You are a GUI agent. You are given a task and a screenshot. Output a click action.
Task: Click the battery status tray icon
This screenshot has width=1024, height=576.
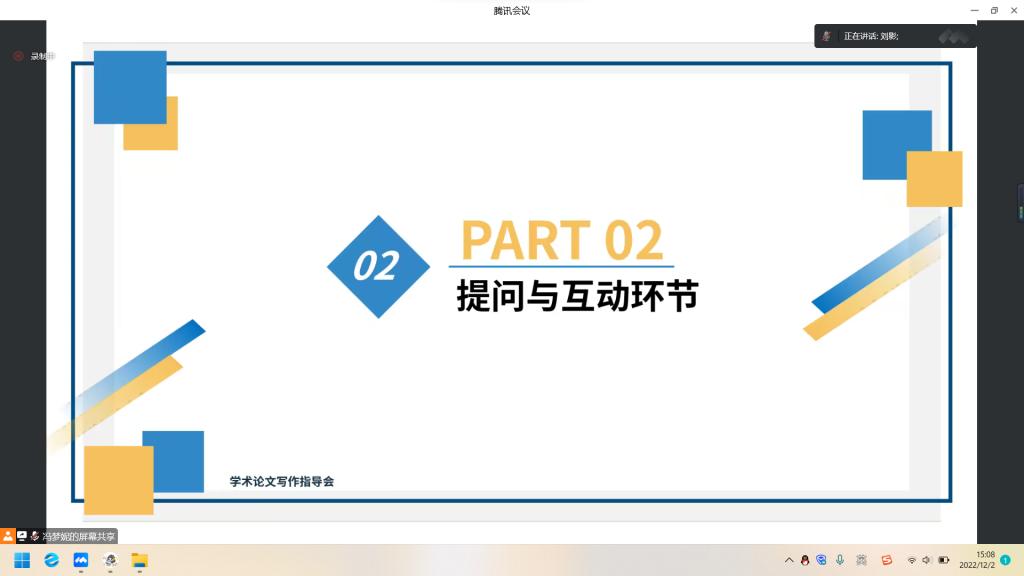pos(943,560)
